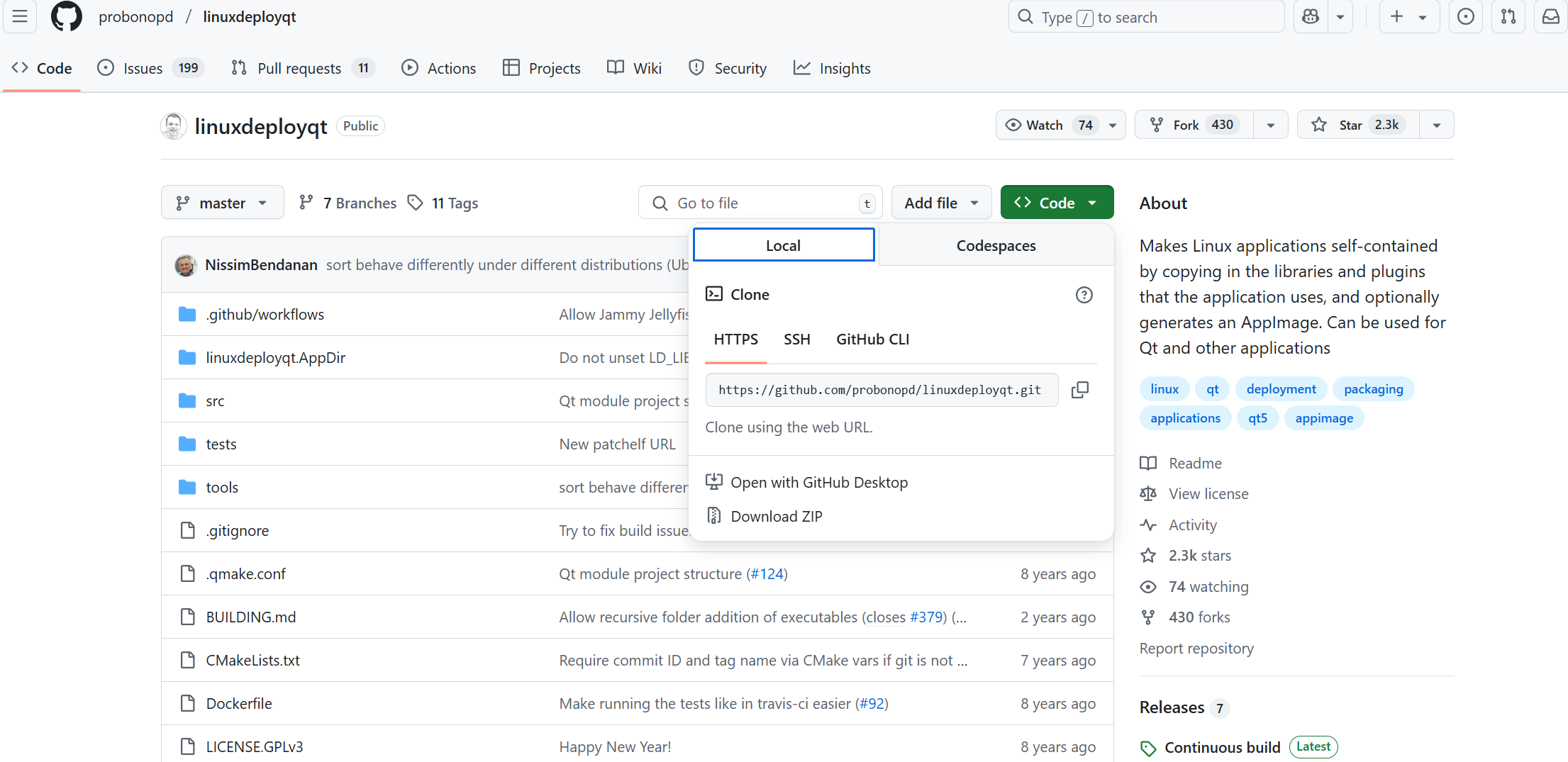The image size is (1568, 762).
Task: Open the Insights tab
Action: 833,68
